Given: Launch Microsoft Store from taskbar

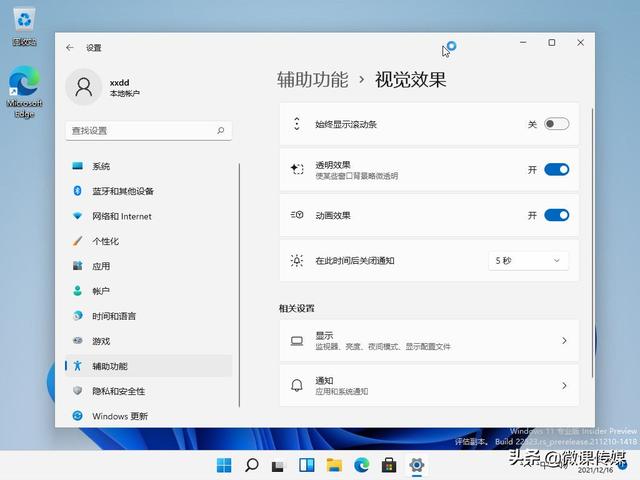Looking at the screenshot, I should [389, 465].
